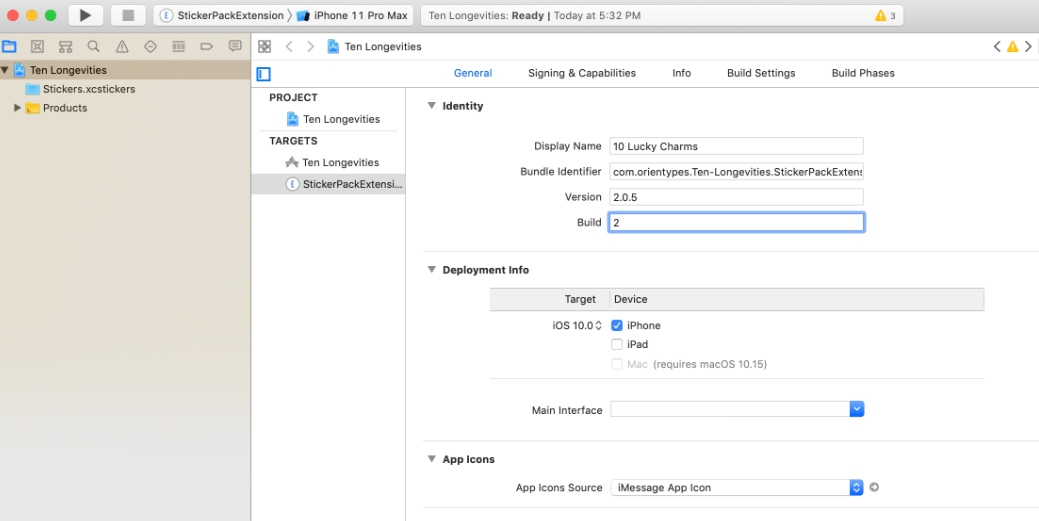This screenshot has height=521, width=1039.
Task: Open the Build Settings tab
Action: tap(761, 73)
